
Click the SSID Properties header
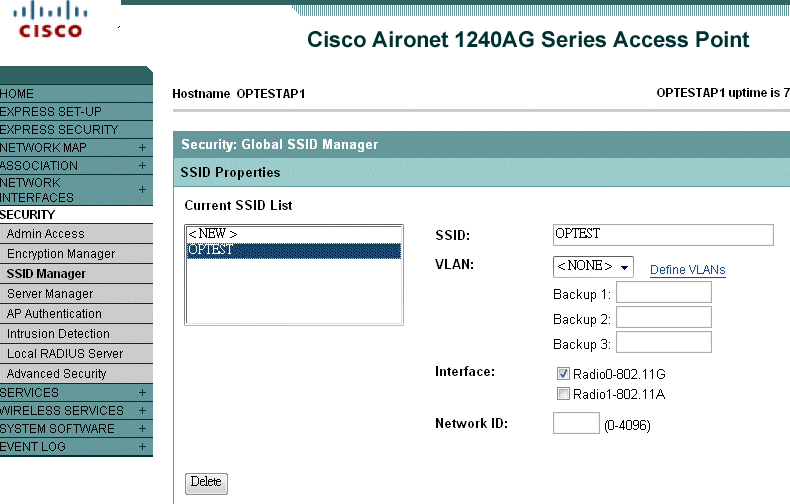click(x=230, y=172)
